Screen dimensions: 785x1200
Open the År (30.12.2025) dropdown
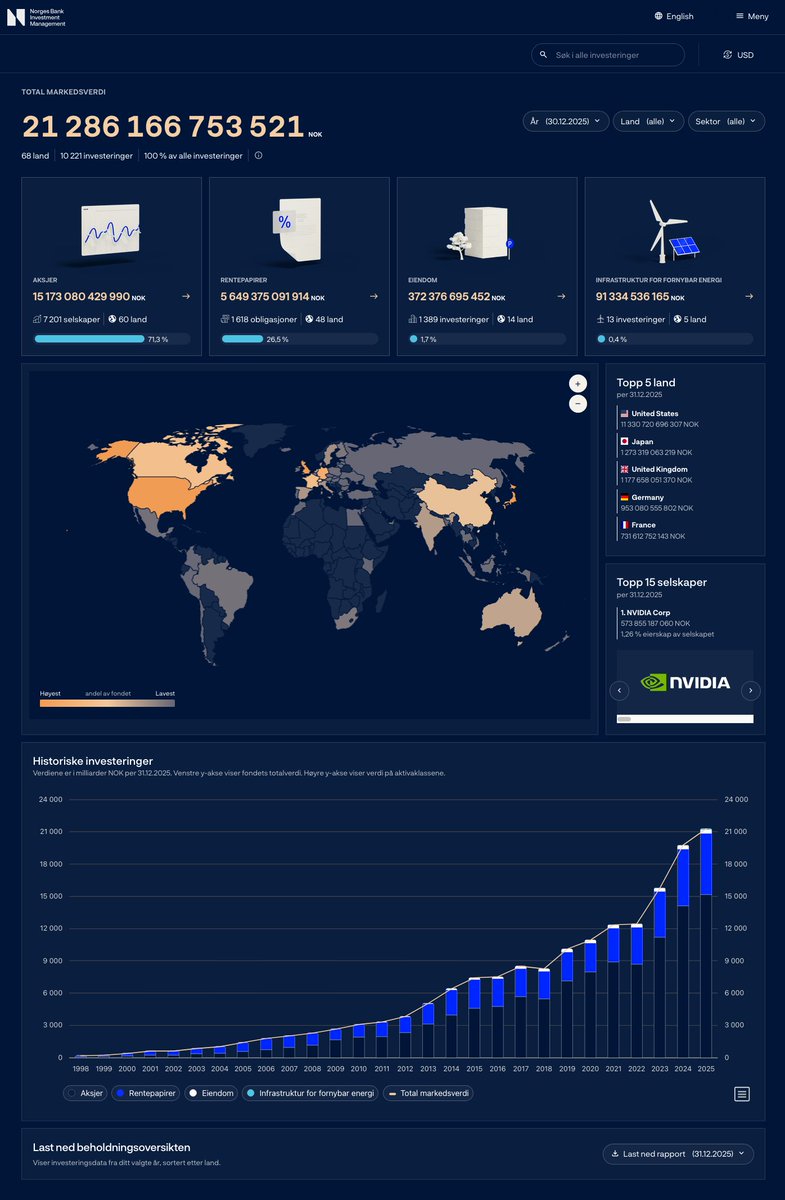[565, 121]
